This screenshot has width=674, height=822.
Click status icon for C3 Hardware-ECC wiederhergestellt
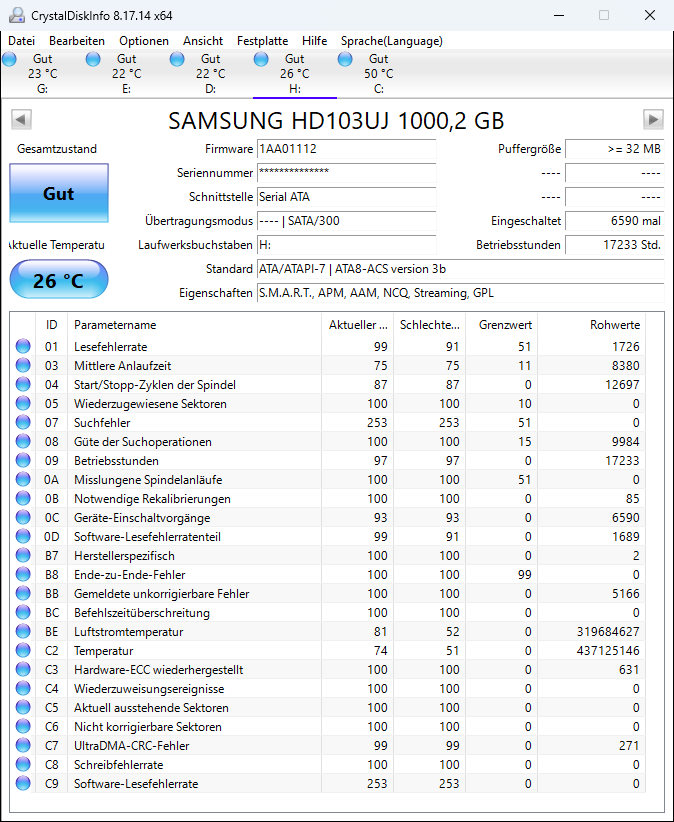[x=23, y=669]
